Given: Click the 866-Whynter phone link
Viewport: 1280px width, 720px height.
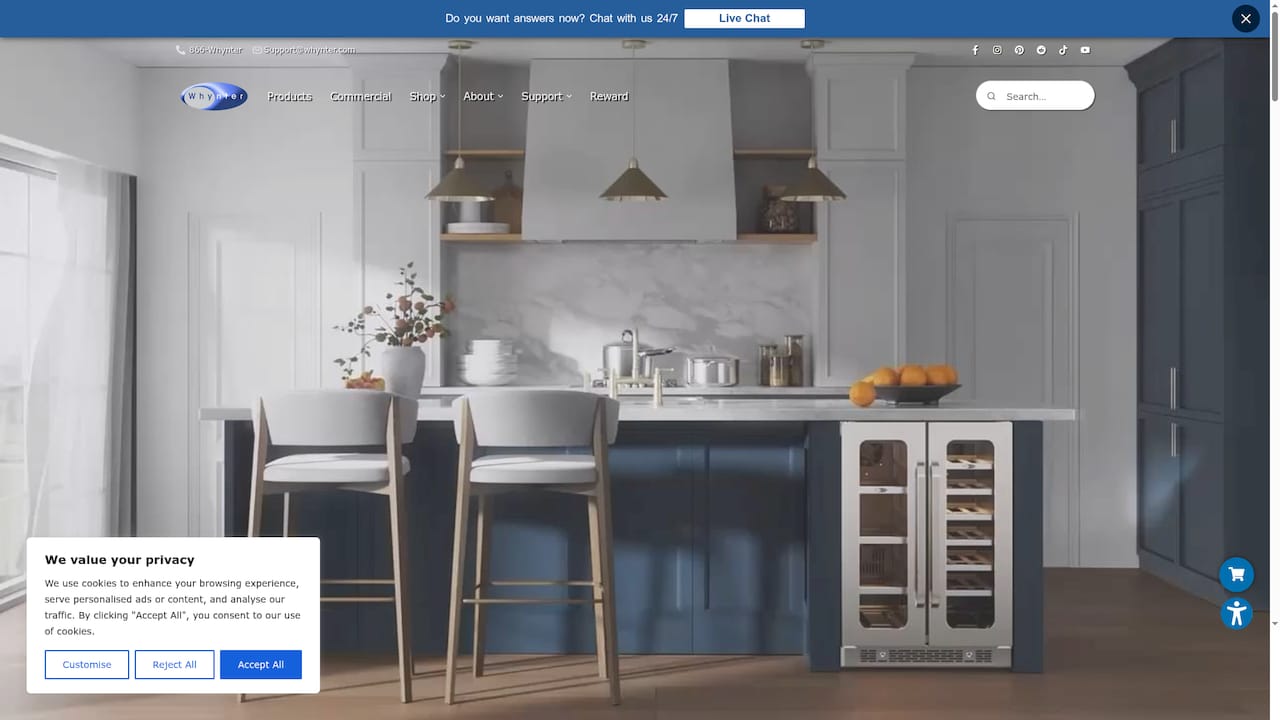Looking at the screenshot, I should [x=215, y=50].
